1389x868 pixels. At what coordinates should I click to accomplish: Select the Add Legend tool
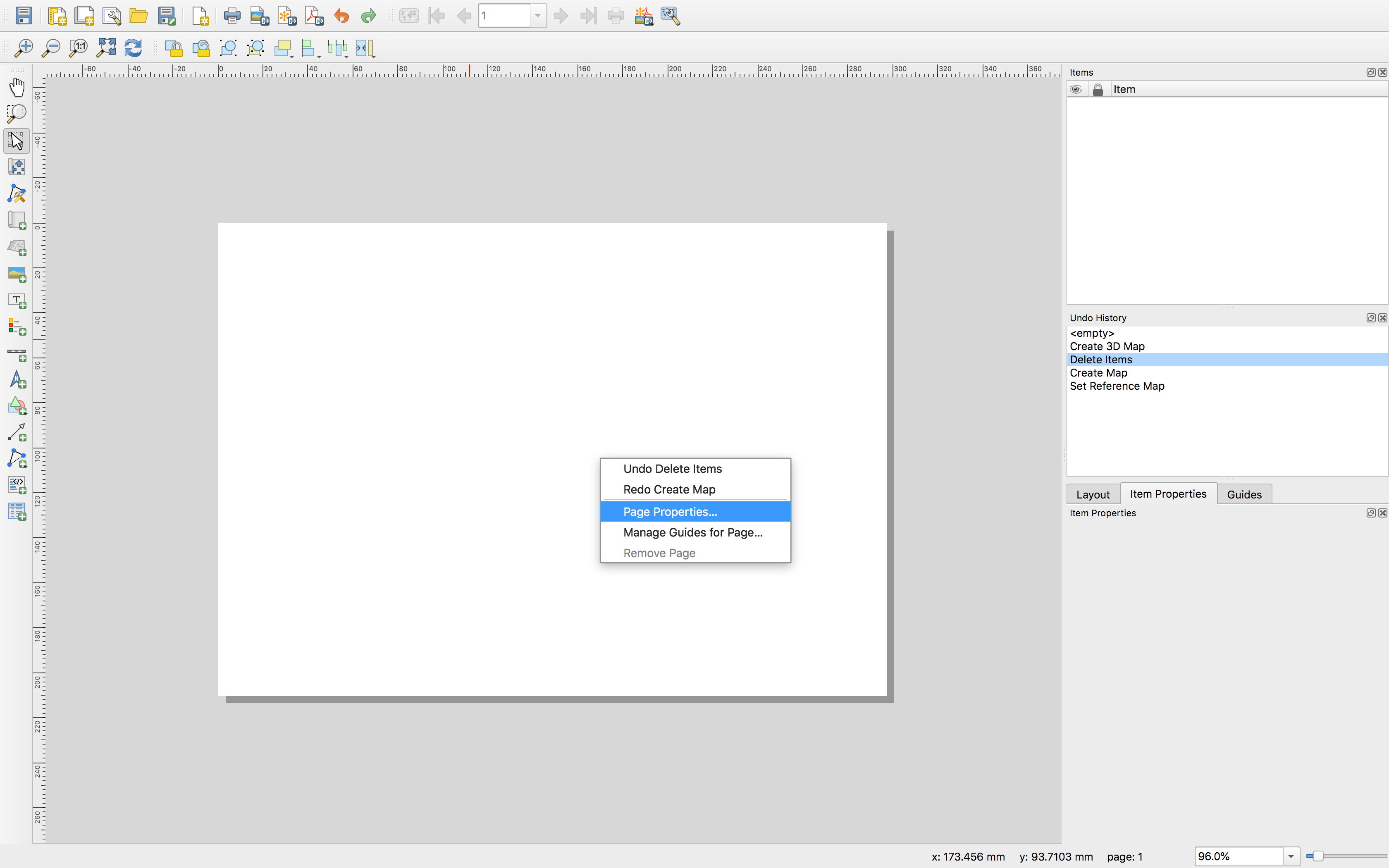(x=17, y=326)
